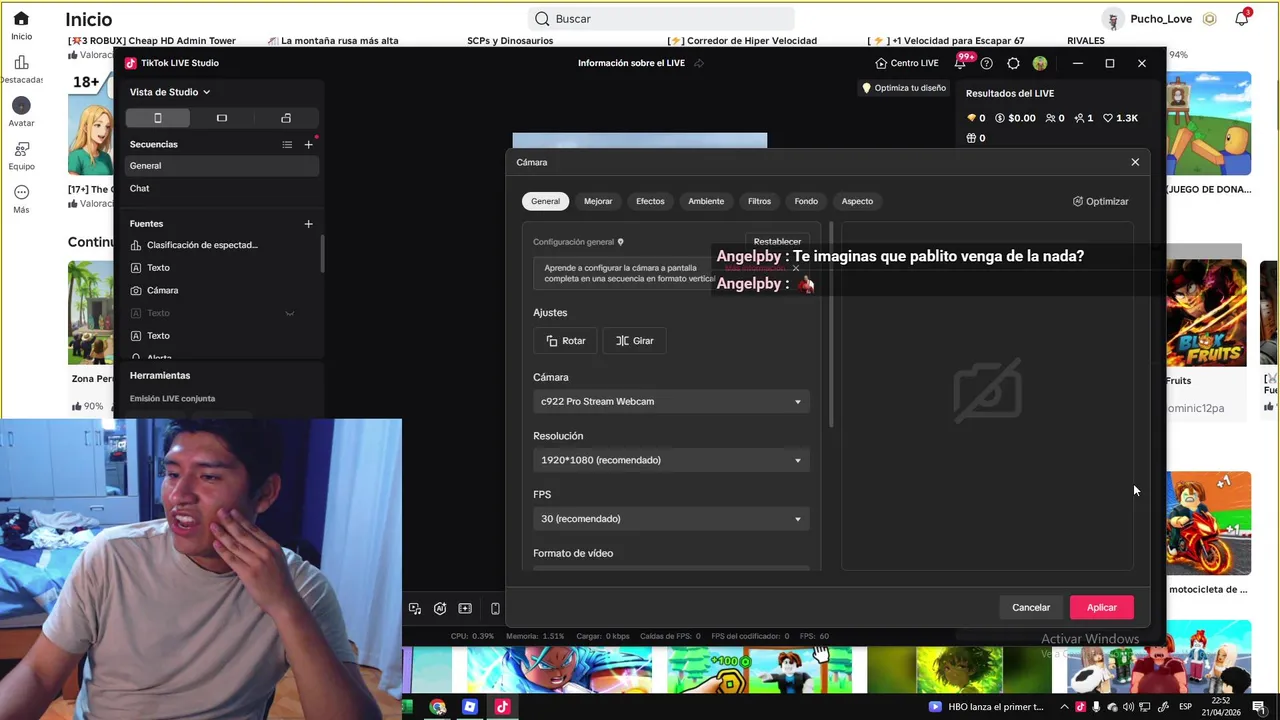Share the LIVE info with arrow icon
This screenshot has height=720, width=1280.
click(699, 63)
